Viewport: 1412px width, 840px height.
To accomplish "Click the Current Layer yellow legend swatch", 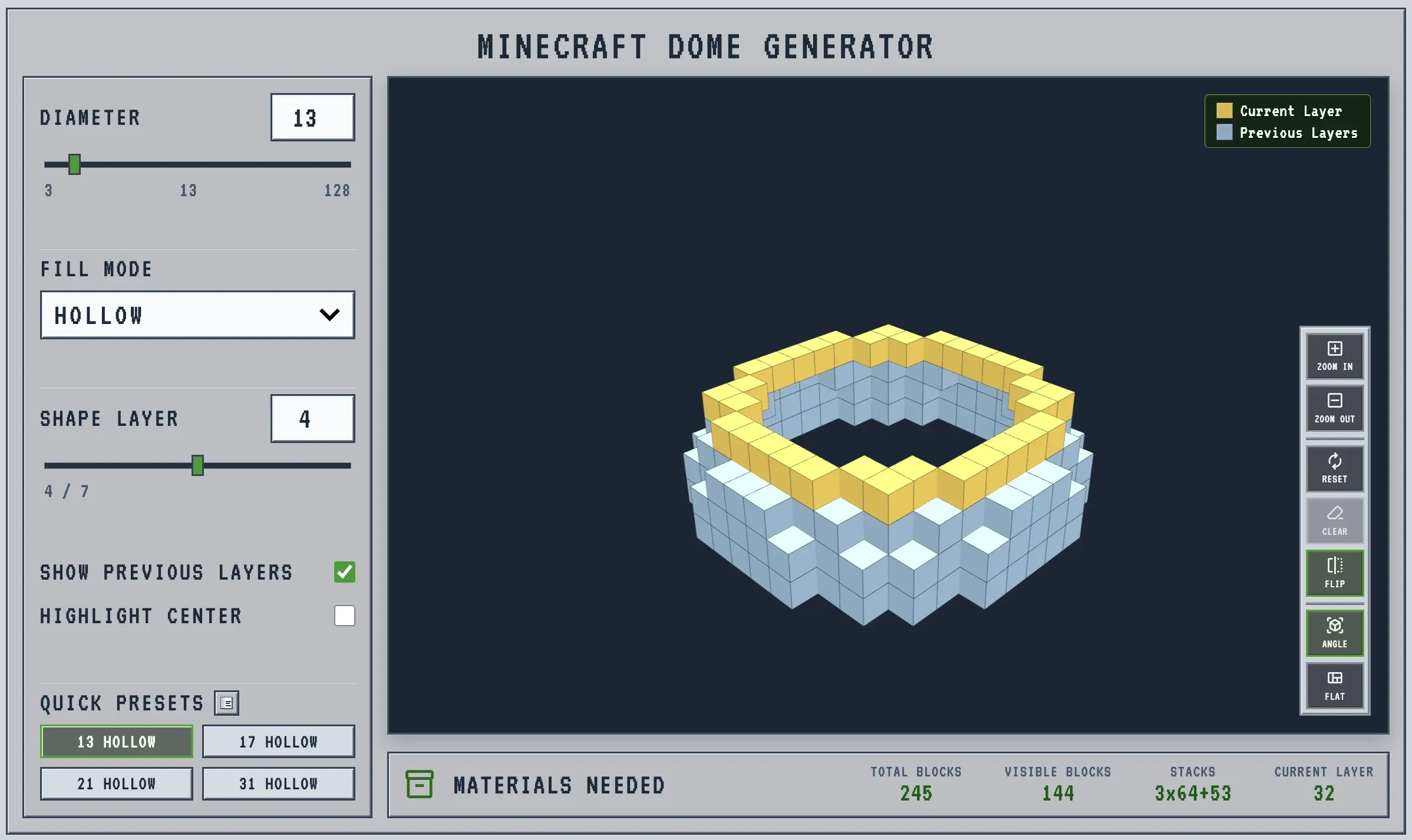I will pos(1224,111).
